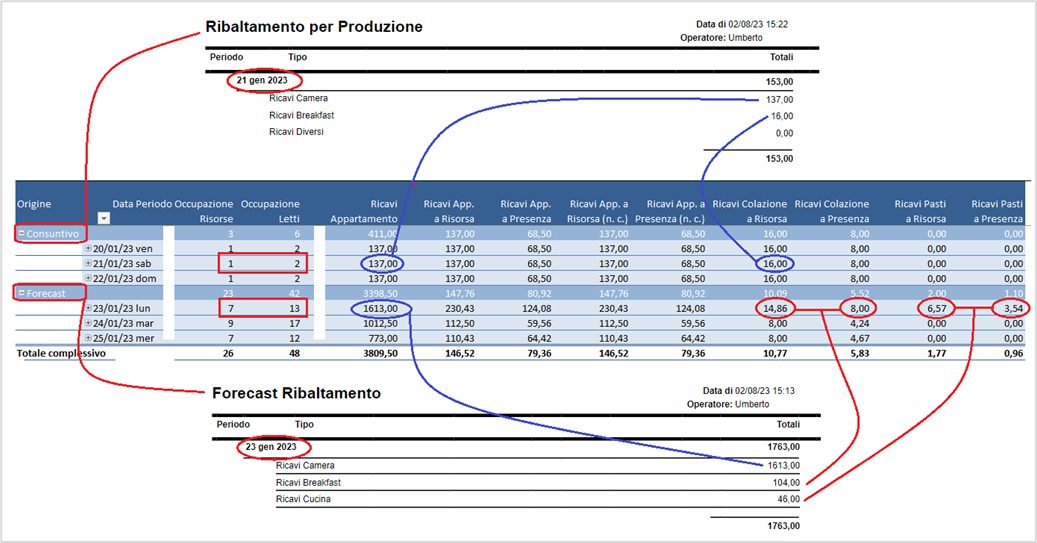The width and height of the screenshot is (1037, 543).
Task: Click the Totale complessivo row label
Action: [x=61, y=353]
